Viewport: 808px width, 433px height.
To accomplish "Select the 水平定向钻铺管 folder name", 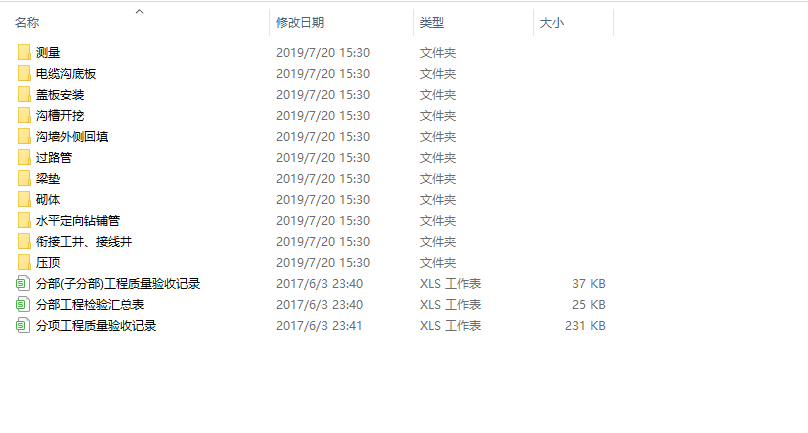I will [x=78, y=221].
